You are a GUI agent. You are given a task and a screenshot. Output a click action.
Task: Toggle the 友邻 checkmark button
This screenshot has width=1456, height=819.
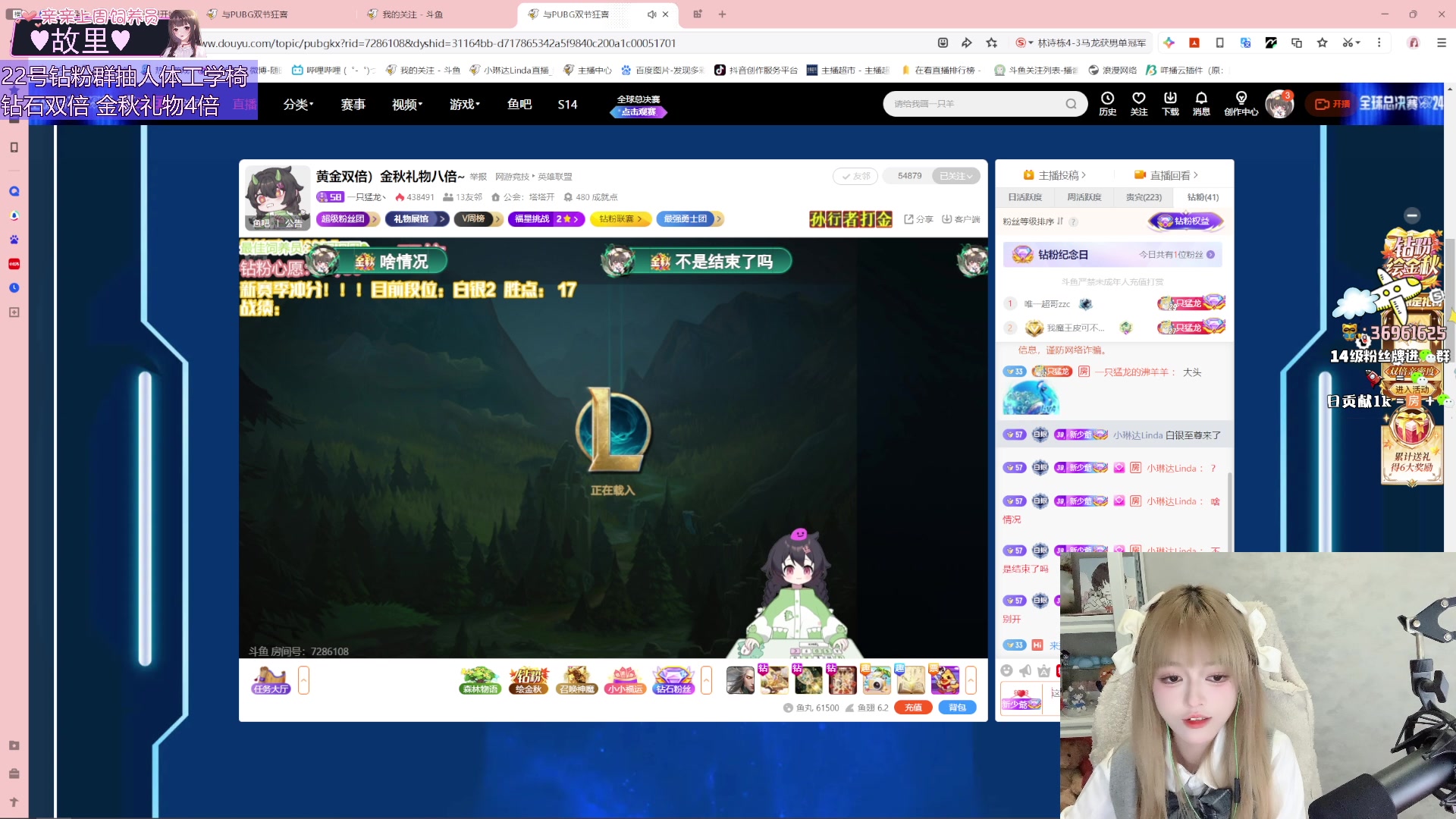pos(855,176)
